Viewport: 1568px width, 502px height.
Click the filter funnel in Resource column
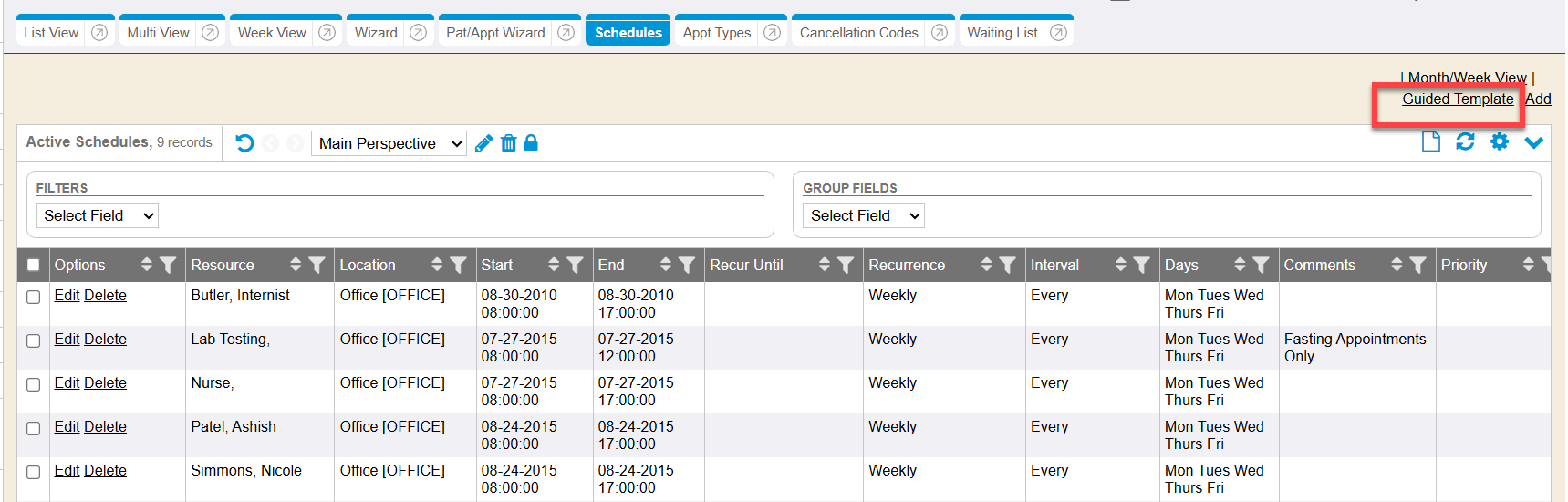tap(317, 265)
